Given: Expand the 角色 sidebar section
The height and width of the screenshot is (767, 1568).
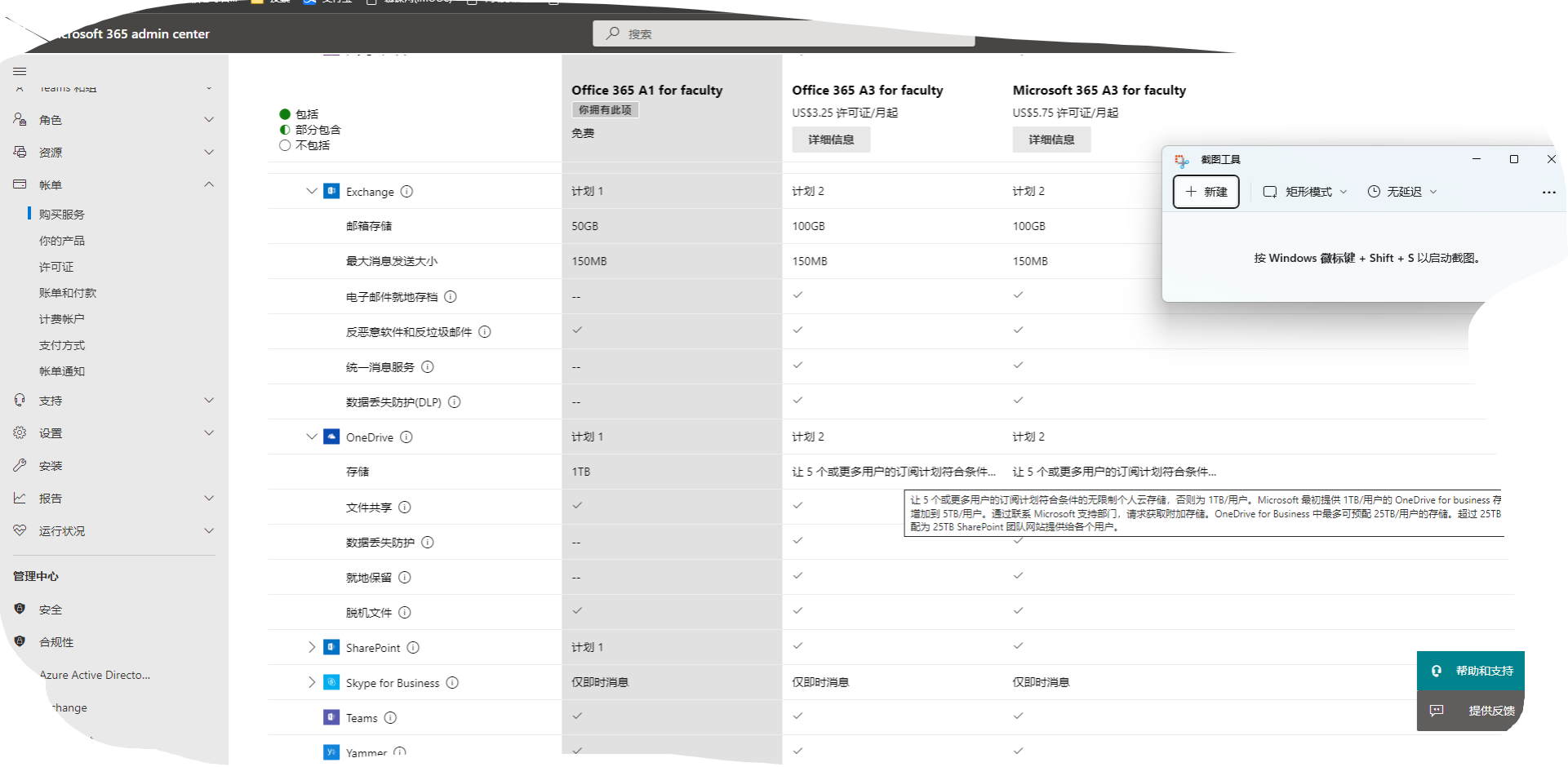Looking at the screenshot, I should coord(209,119).
